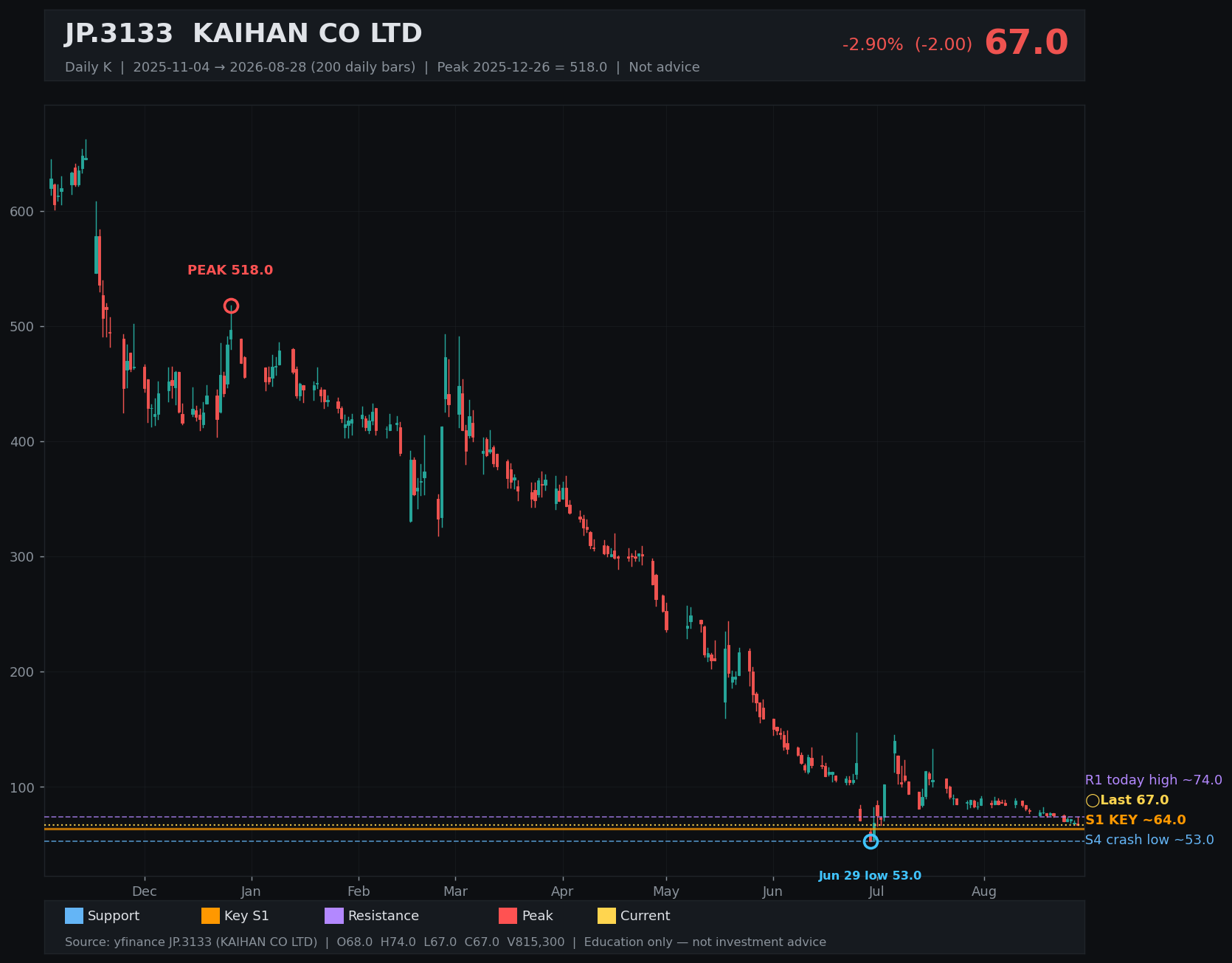
Task: Click the 'May' x-axis month label
Action: pyautogui.click(x=666, y=891)
